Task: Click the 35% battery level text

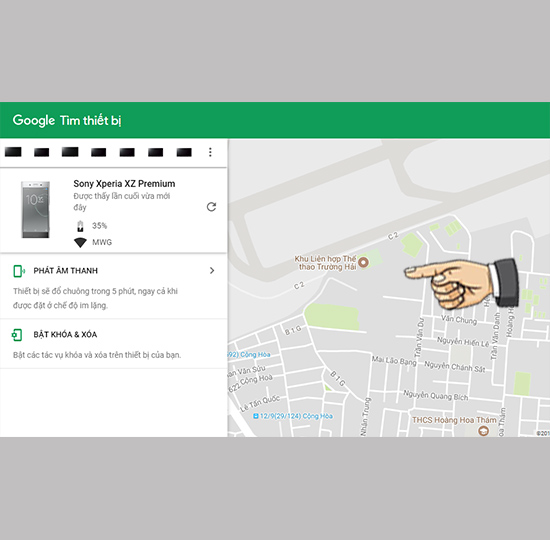Action: coord(100,226)
